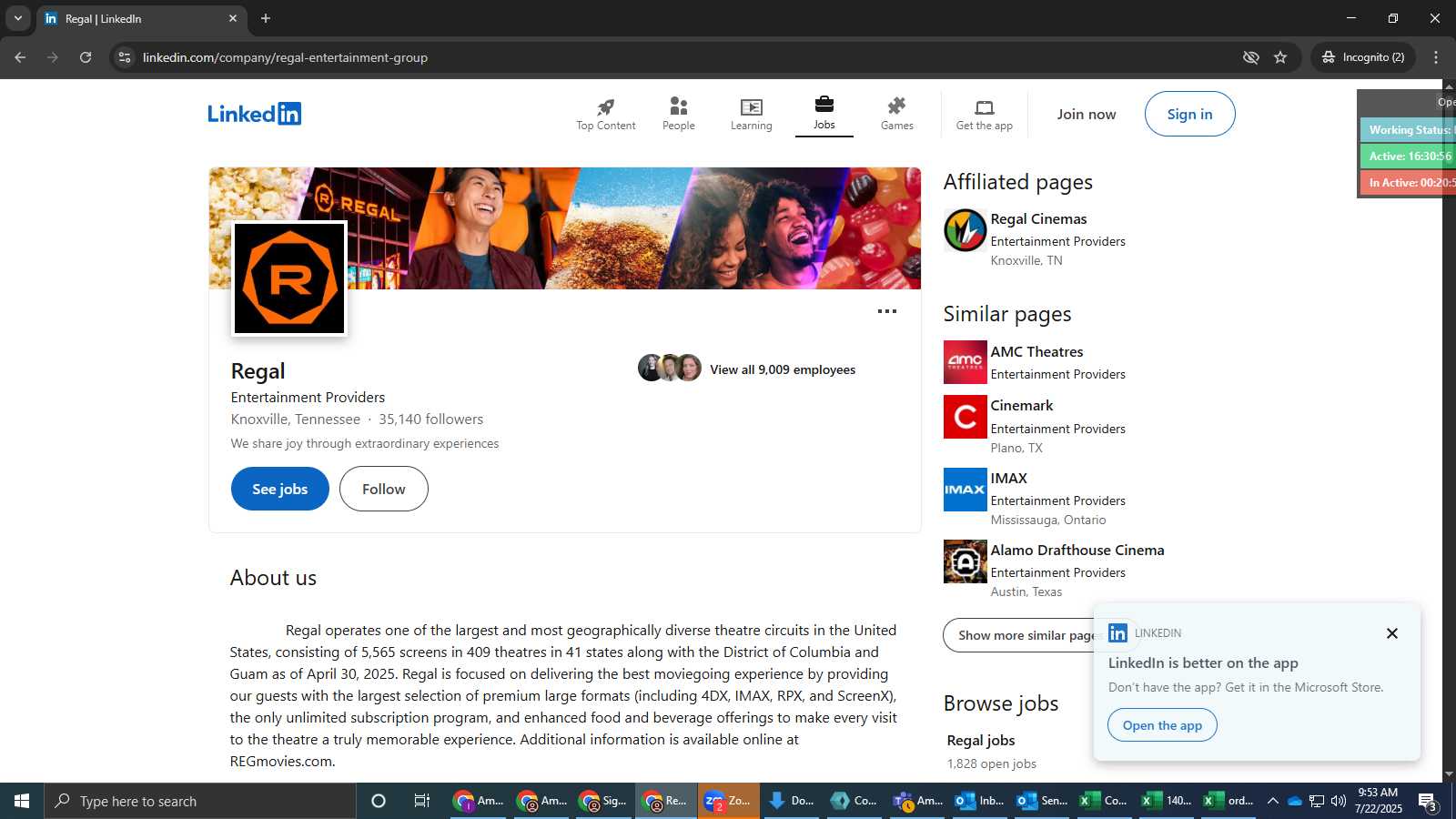The image size is (1456, 819).
Task: Click Open the app button
Action: [x=1162, y=725]
